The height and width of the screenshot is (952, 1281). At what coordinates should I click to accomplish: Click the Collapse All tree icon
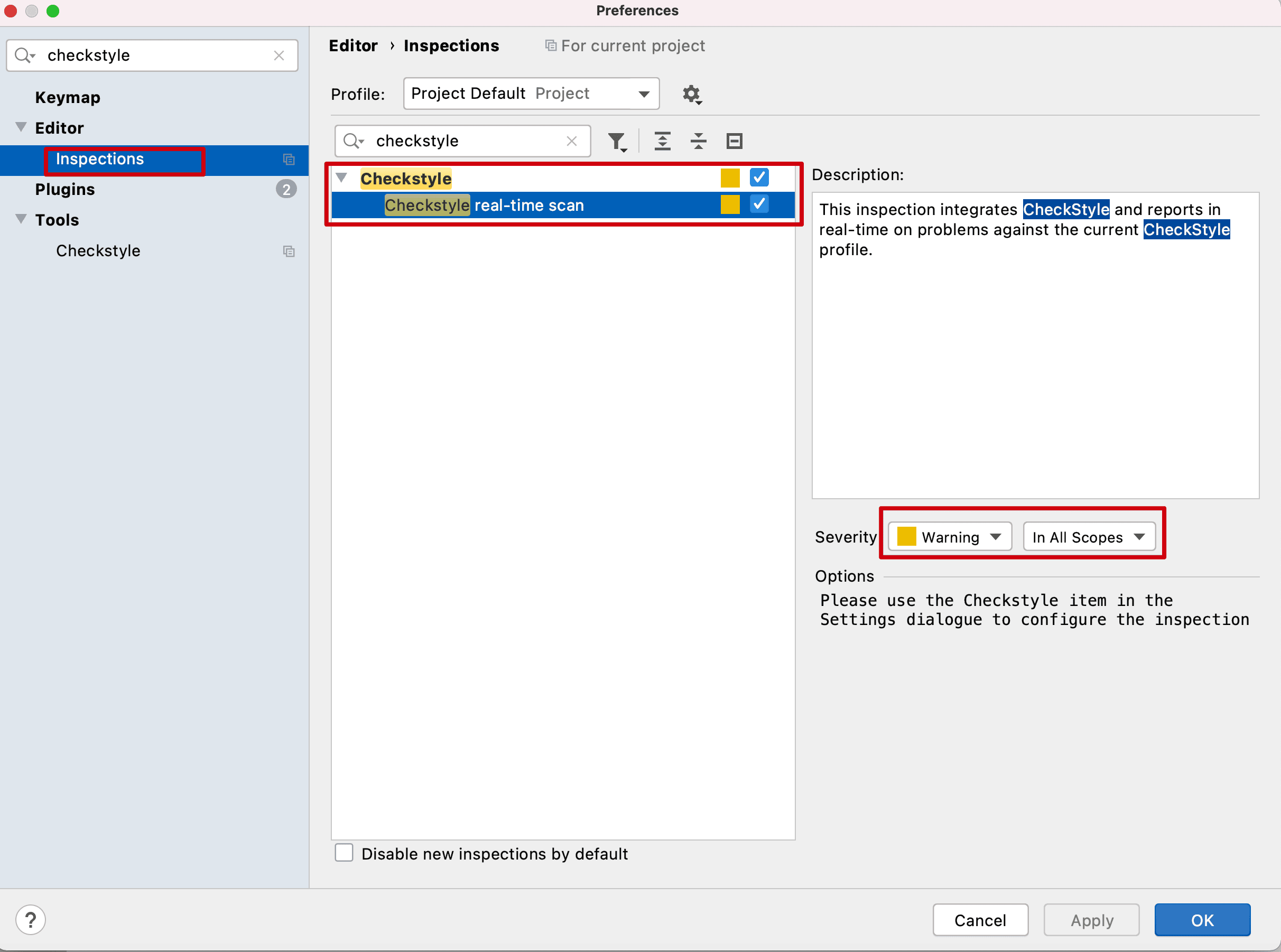point(698,141)
